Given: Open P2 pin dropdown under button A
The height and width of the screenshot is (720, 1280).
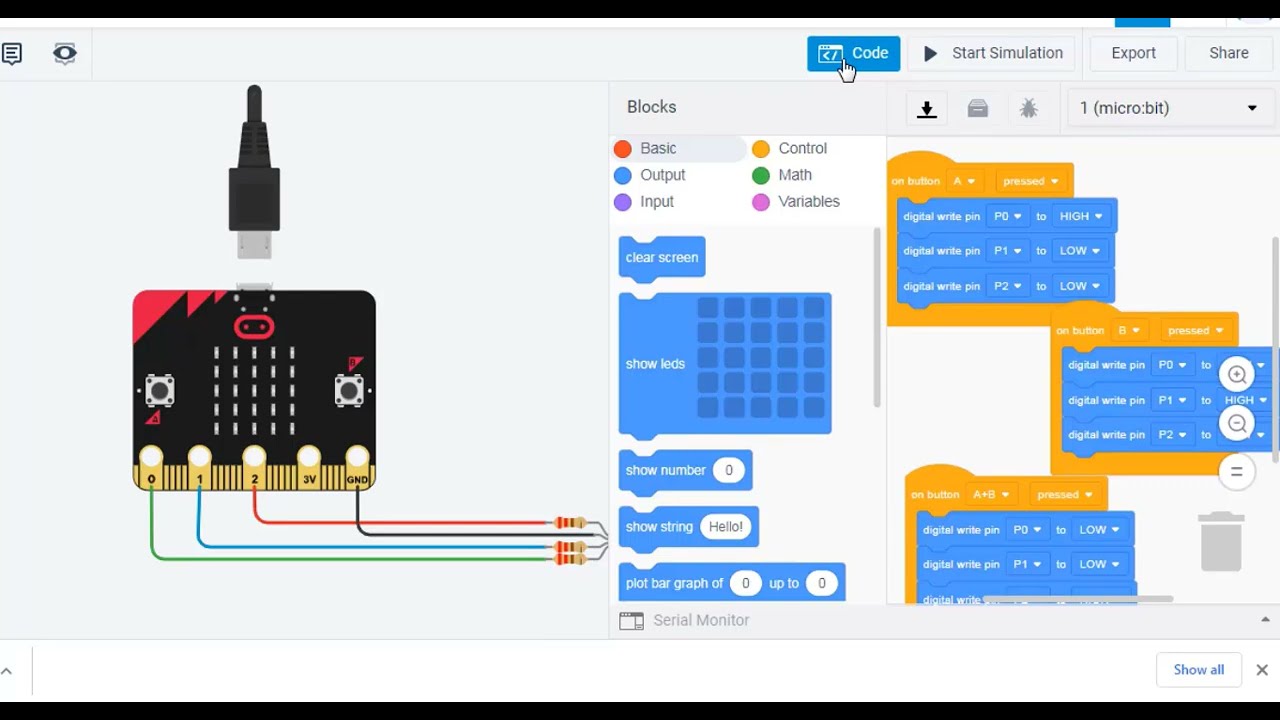Looking at the screenshot, I should (x=1007, y=287).
